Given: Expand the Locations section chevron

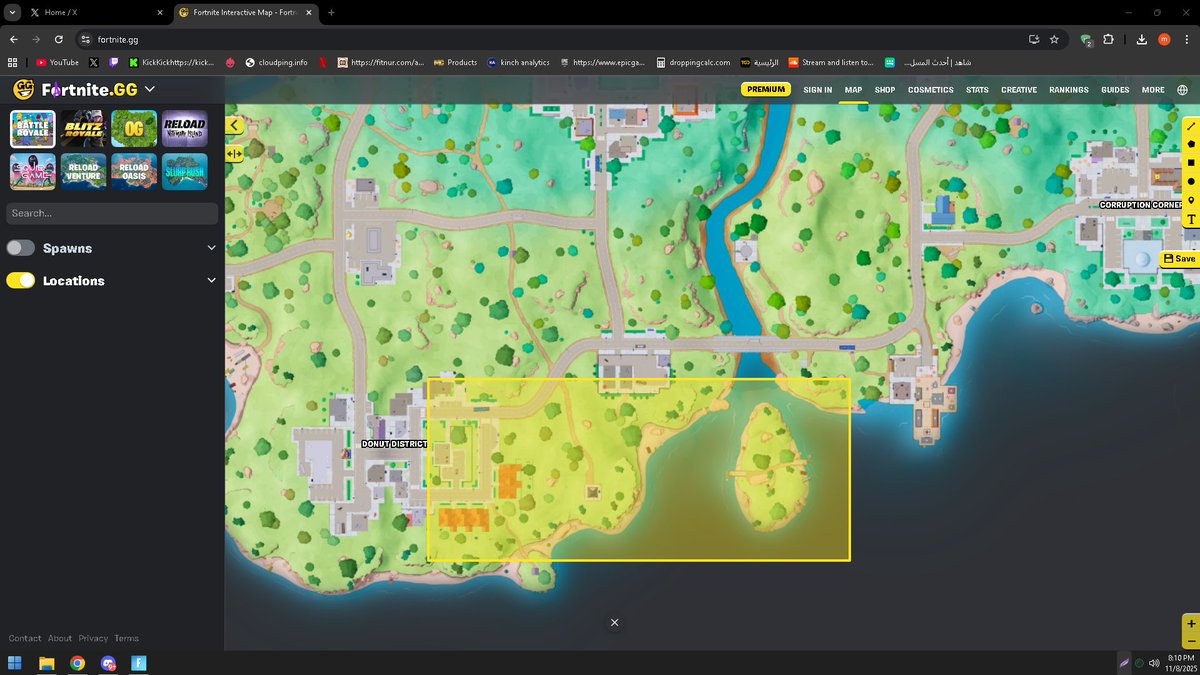Looking at the screenshot, I should [211, 281].
